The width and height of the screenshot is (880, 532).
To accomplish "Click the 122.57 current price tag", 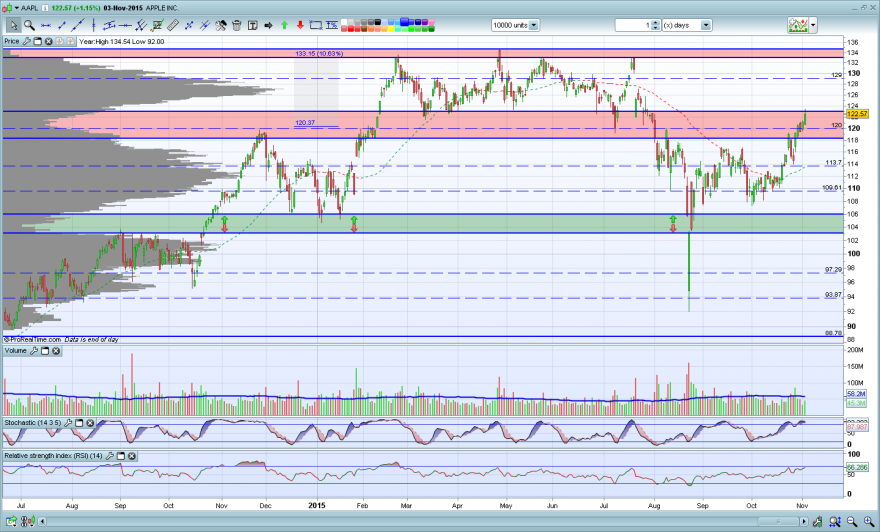I will 857,114.
